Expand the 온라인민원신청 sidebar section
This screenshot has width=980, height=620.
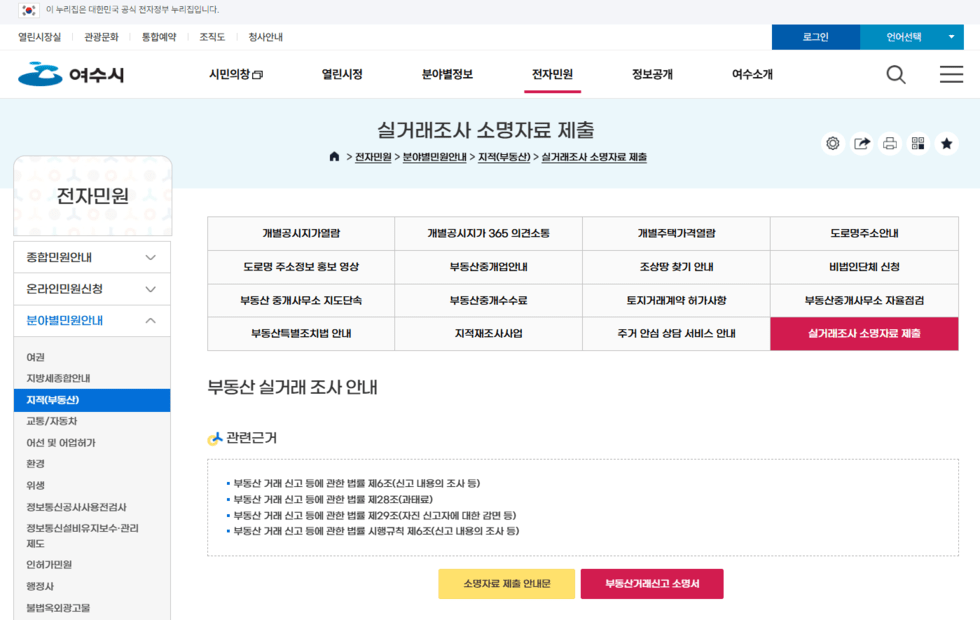click(x=92, y=289)
